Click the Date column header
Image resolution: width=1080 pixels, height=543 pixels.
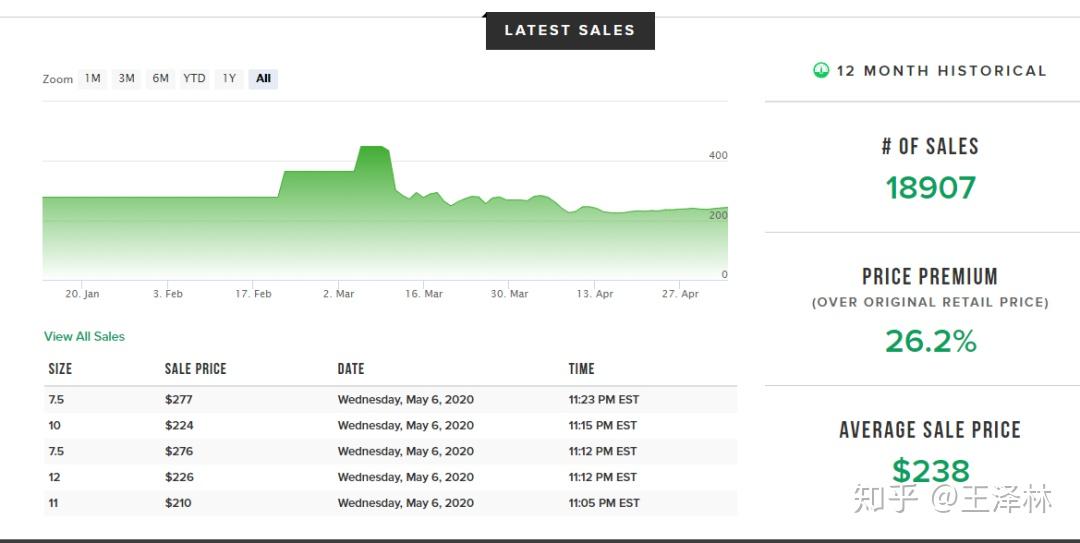(x=350, y=369)
